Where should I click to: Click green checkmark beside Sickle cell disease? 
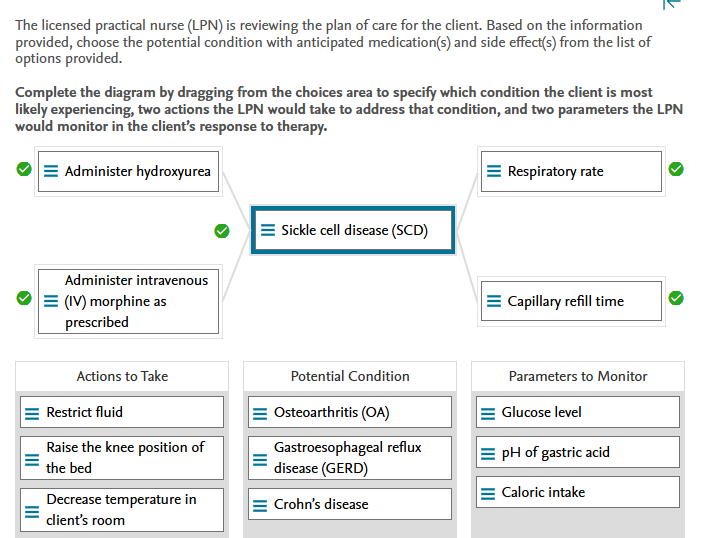[x=222, y=231]
